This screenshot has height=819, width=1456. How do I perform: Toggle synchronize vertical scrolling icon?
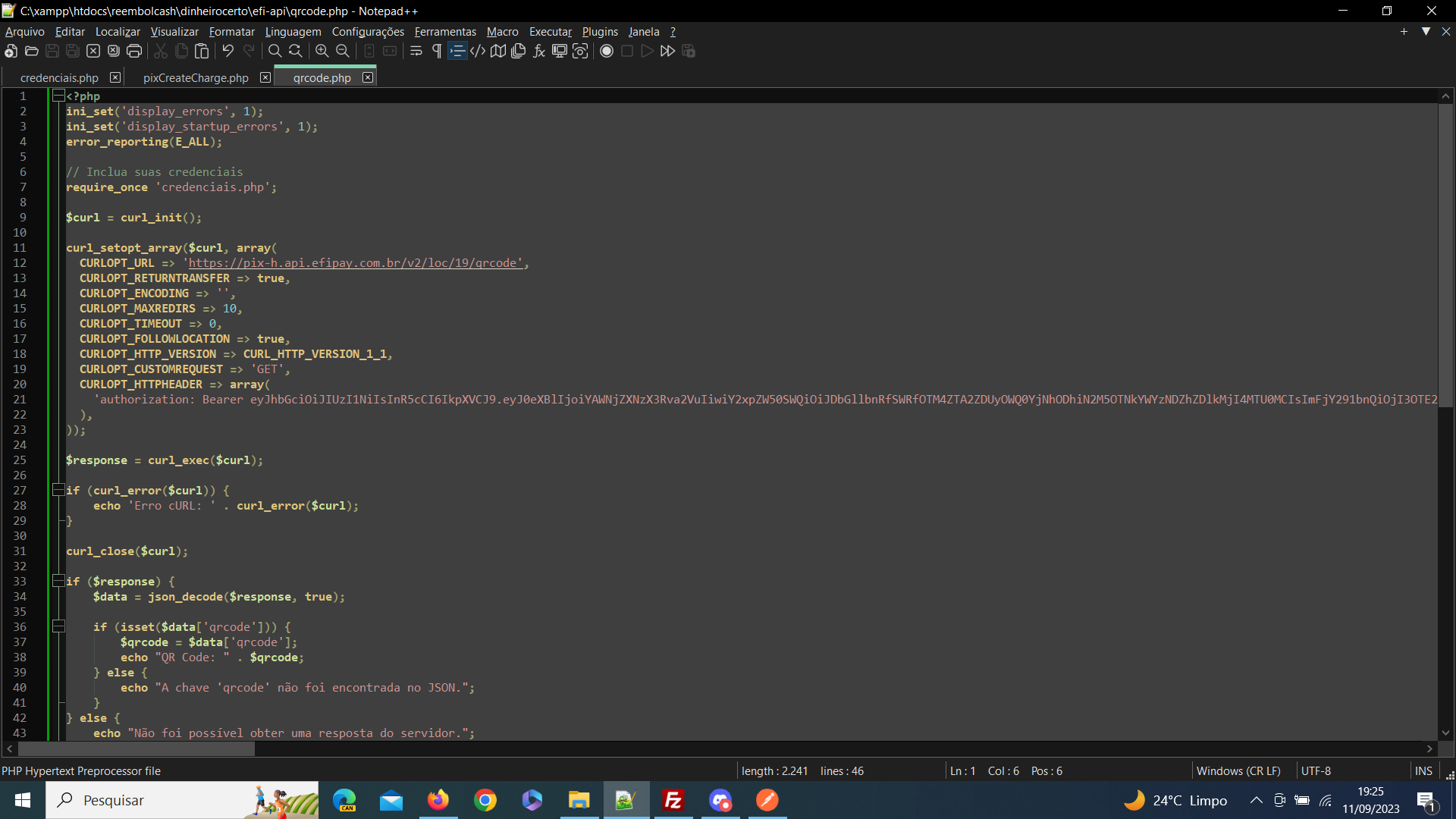tap(369, 51)
